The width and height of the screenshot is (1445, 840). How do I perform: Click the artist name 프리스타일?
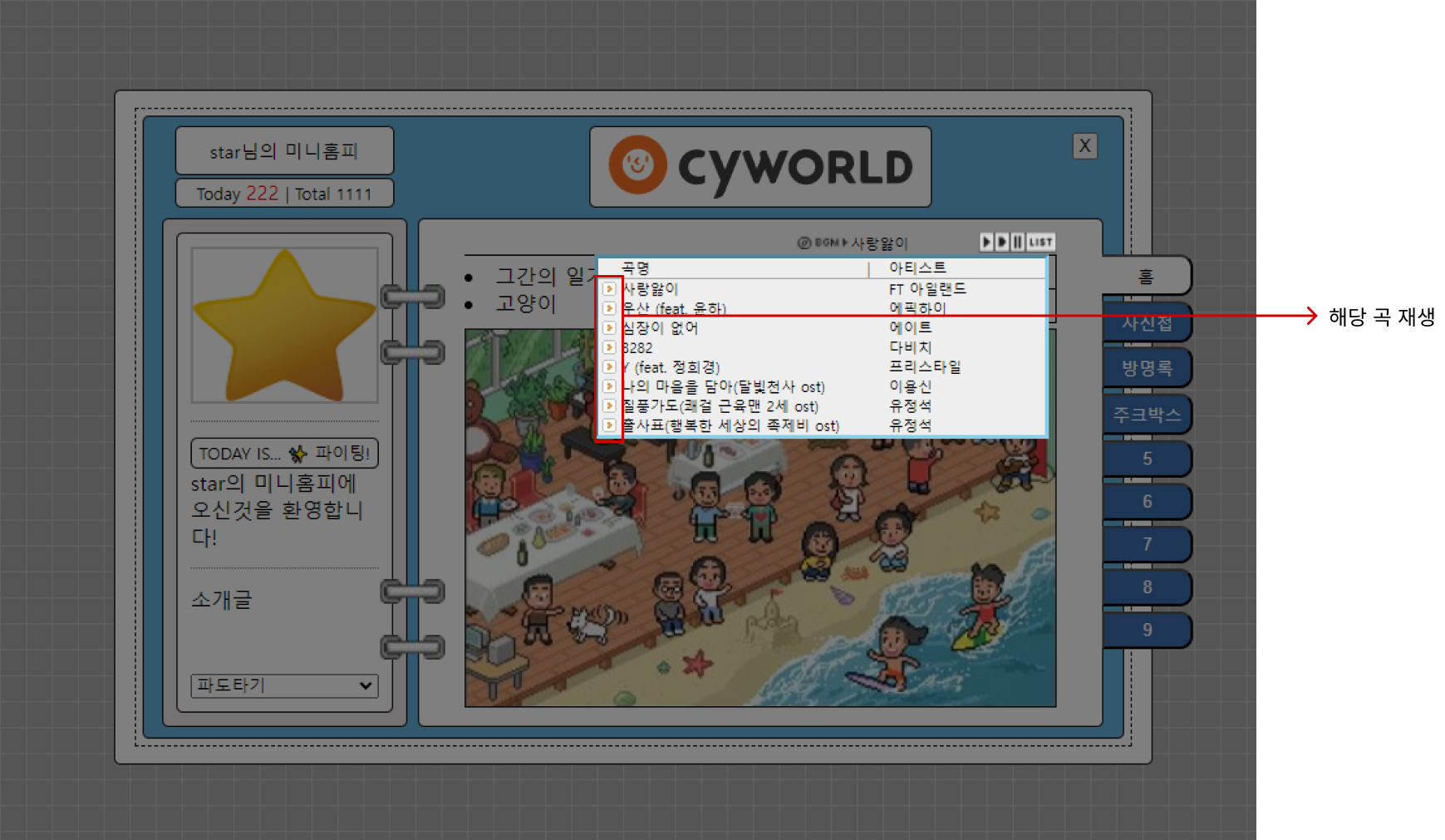pos(925,366)
